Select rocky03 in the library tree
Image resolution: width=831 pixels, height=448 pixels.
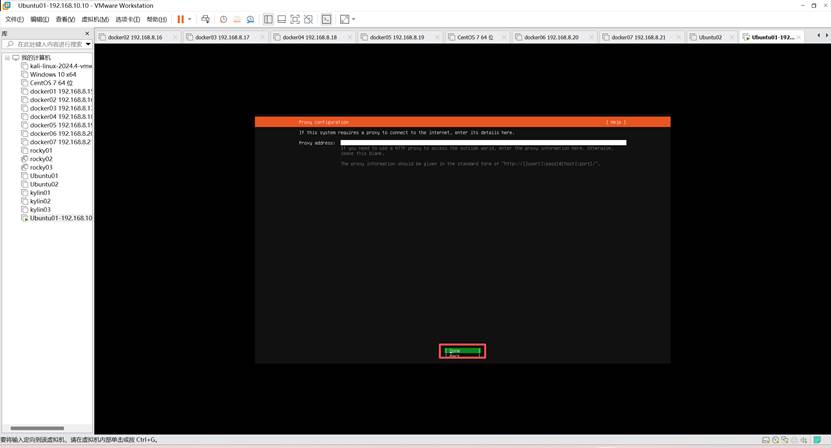pos(37,168)
